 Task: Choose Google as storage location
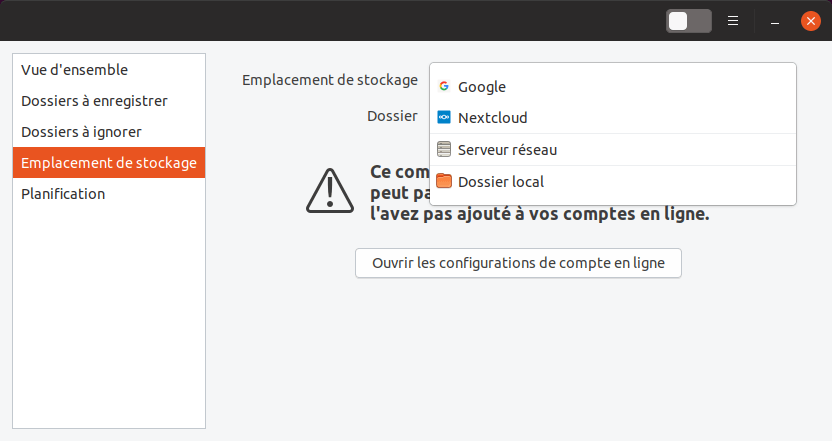click(482, 87)
